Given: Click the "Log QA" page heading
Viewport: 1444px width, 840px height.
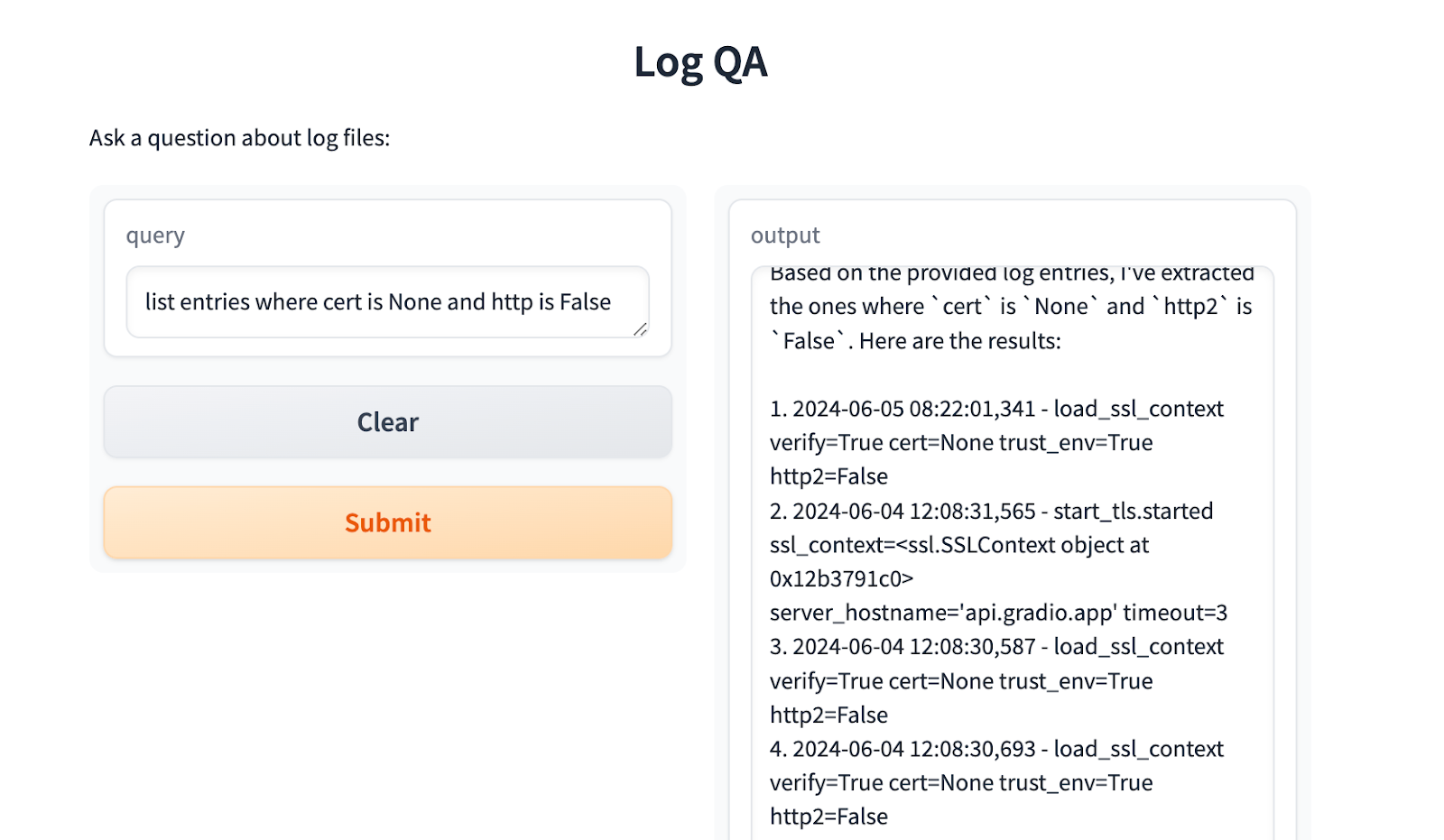Looking at the screenshot, I should (x=700, y=62).
